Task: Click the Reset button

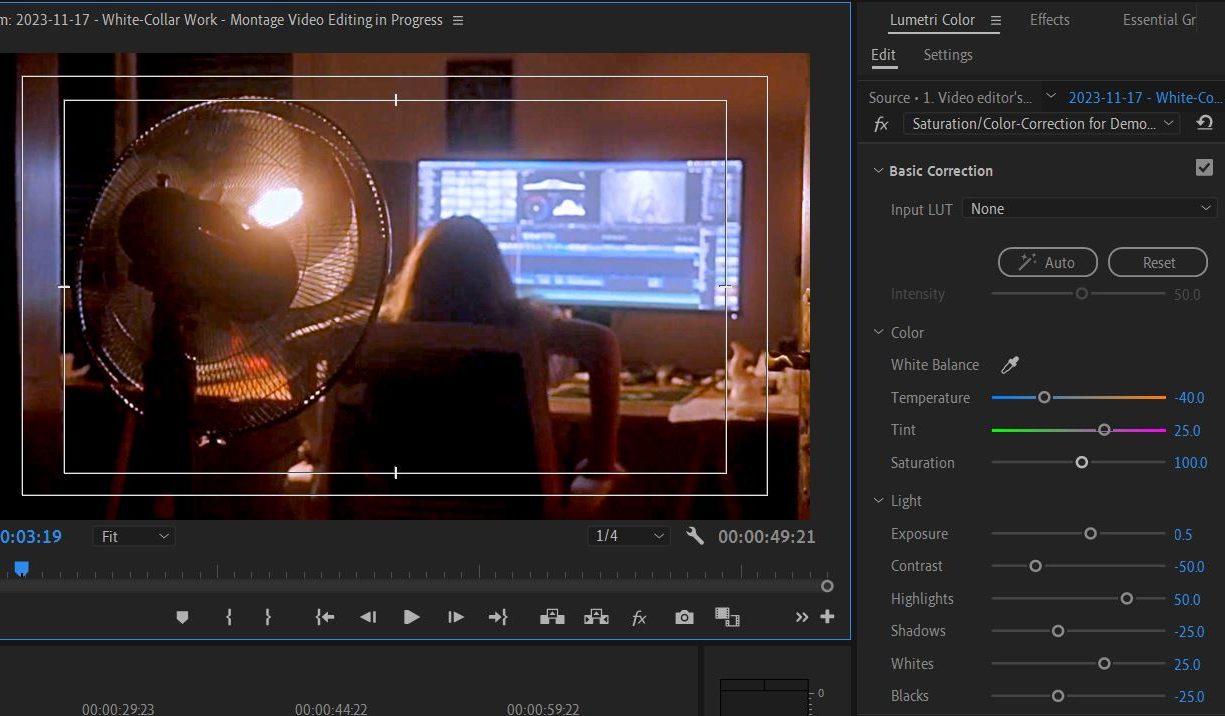Action: 1158,262
